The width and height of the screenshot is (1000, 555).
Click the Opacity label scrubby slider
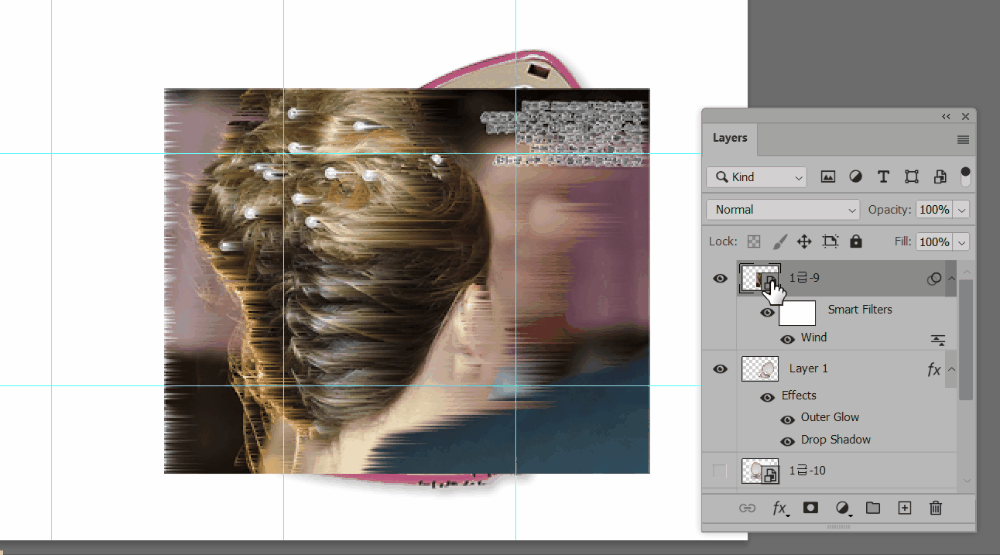(x=889, y=210)
